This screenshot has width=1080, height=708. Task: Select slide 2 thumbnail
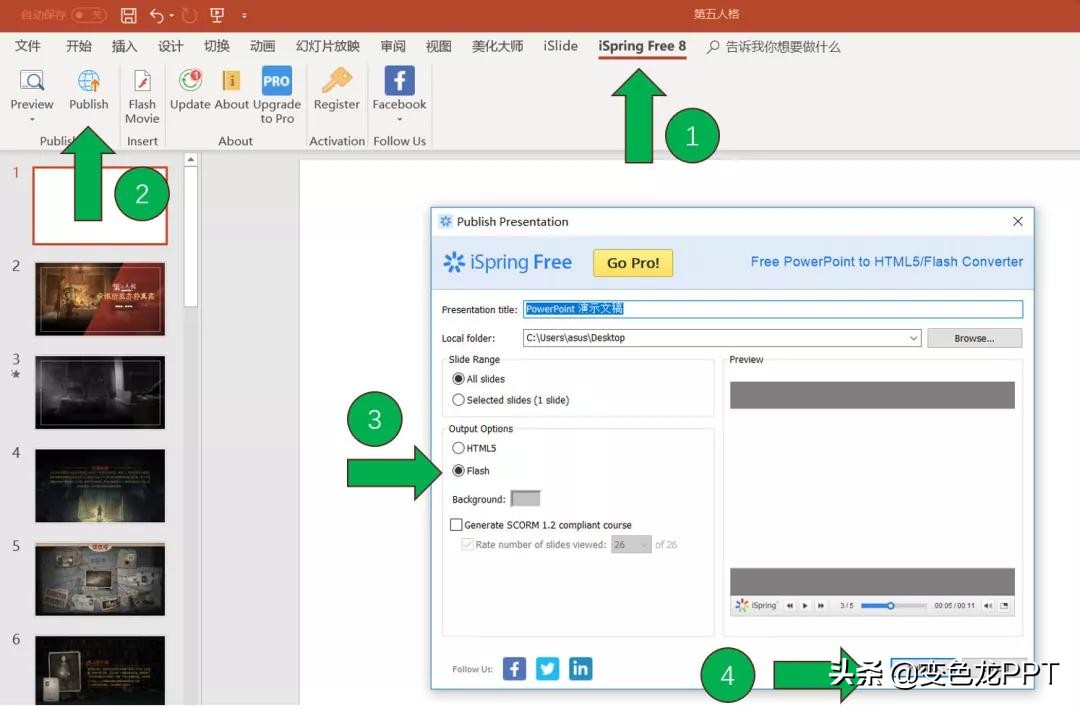click(100, 299)
